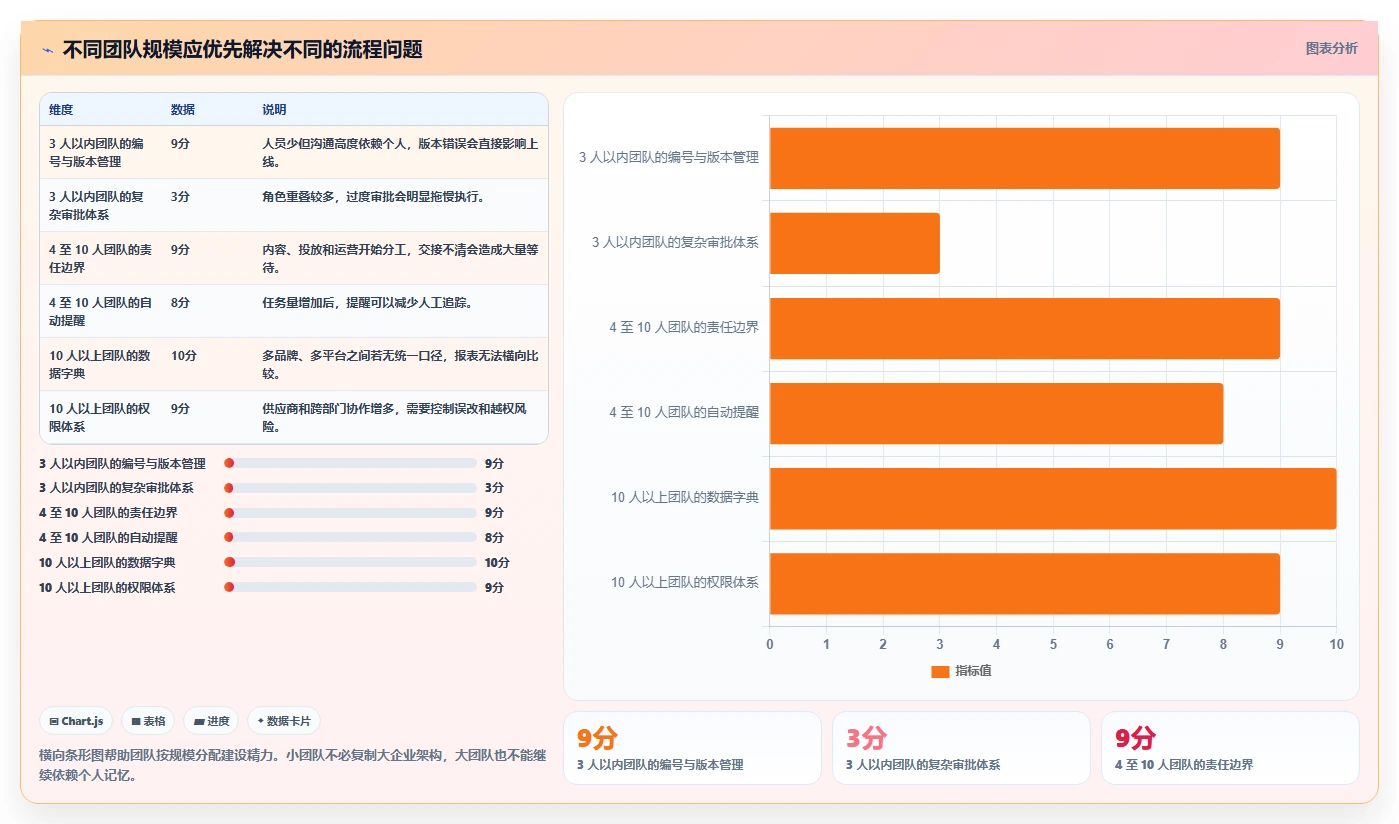Click chart bar for 4 至 10 人团队的责任边界
The width and height of the screenshot is (1399, 824).
point(1024,328)
